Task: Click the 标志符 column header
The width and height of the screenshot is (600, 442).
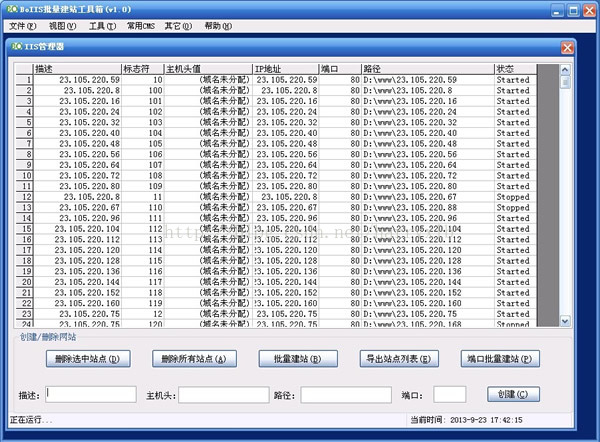Action: tap(142, 69)
